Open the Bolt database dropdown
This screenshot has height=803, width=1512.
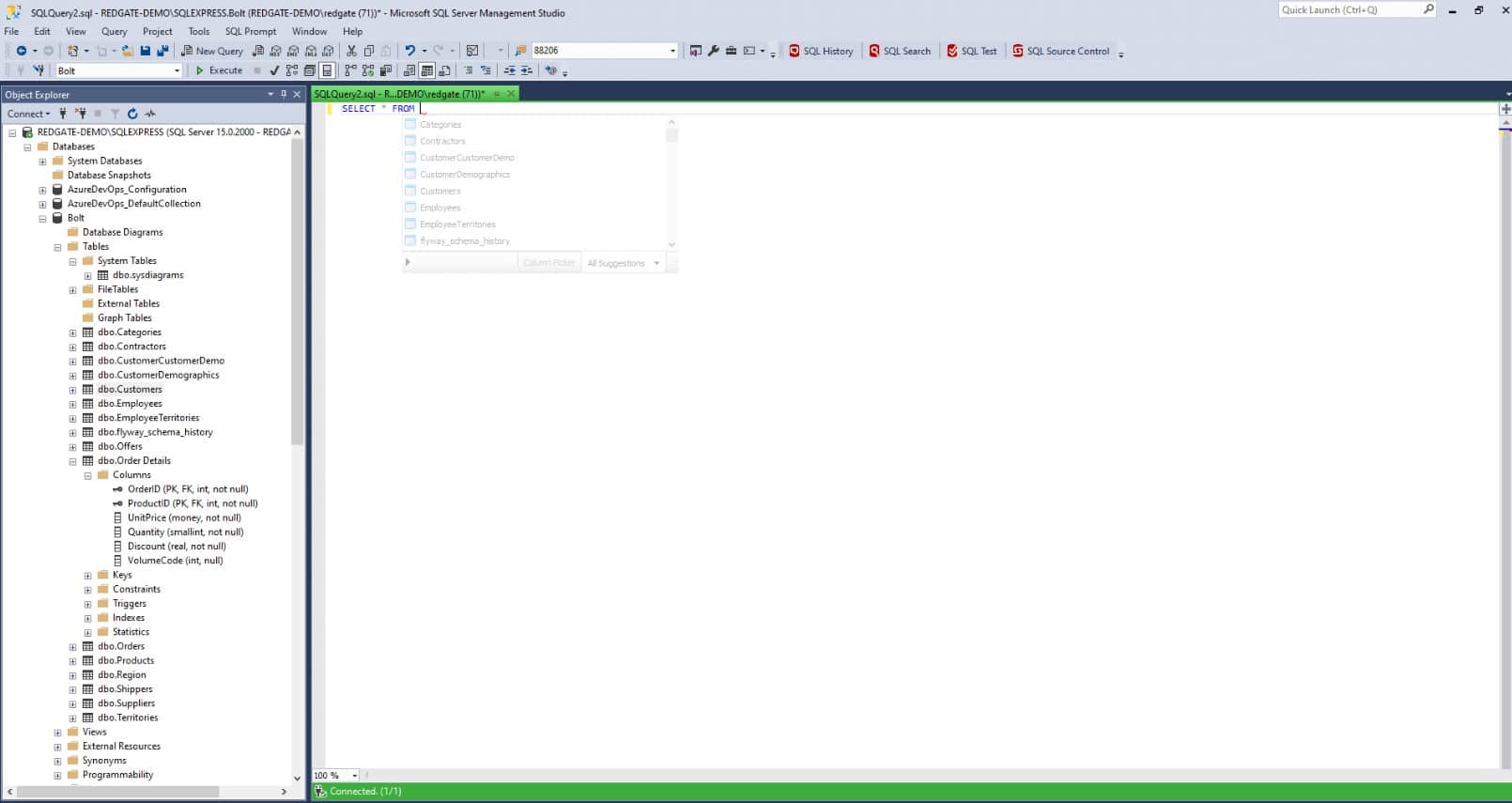(177, 70)
